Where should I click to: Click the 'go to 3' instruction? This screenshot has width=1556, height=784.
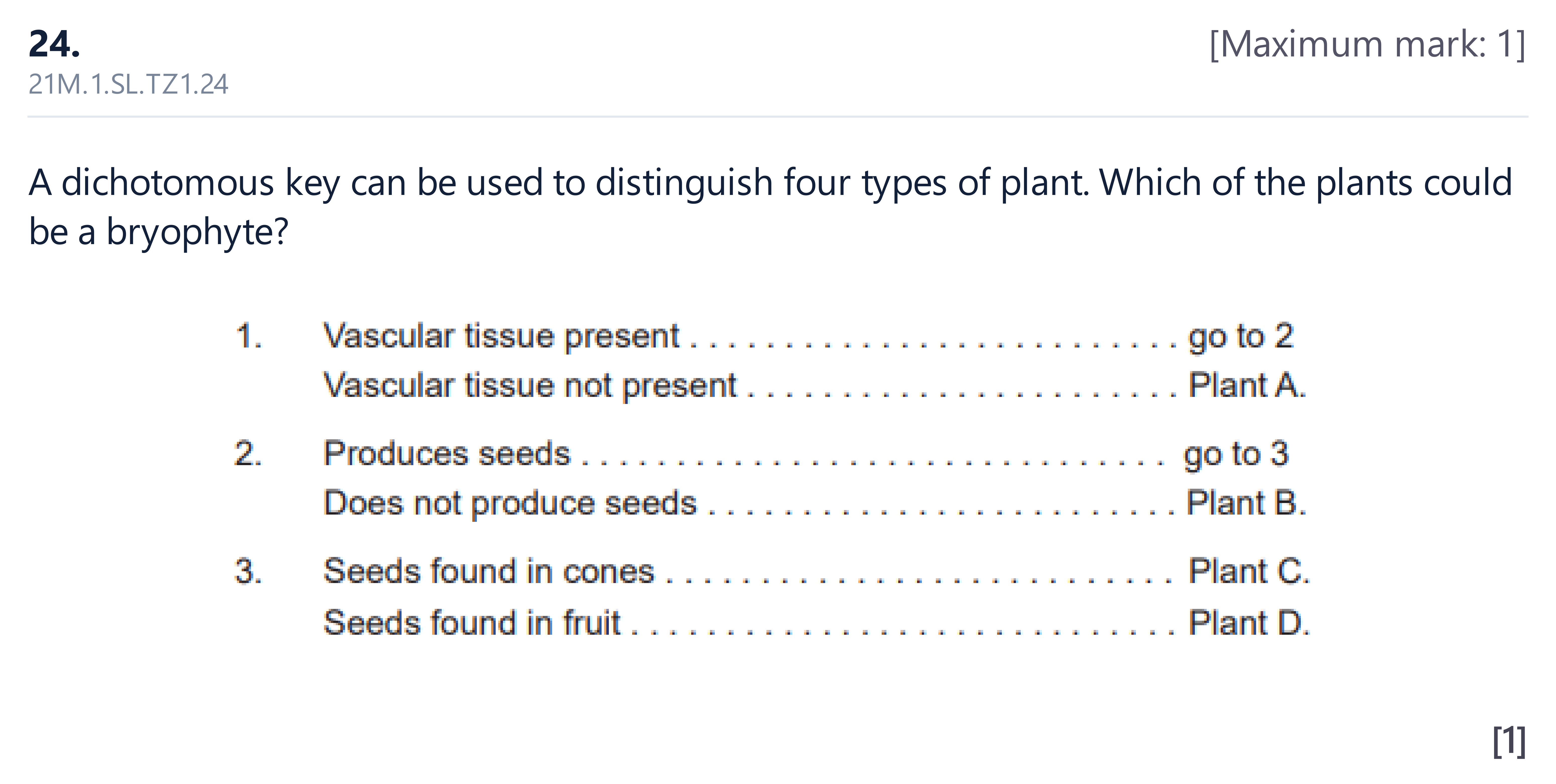point(1236,454)
